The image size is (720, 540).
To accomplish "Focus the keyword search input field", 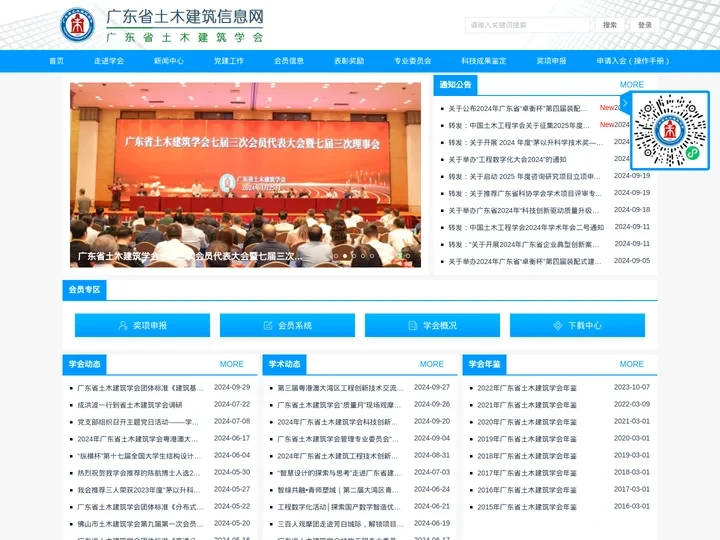I will click(527, 25).
